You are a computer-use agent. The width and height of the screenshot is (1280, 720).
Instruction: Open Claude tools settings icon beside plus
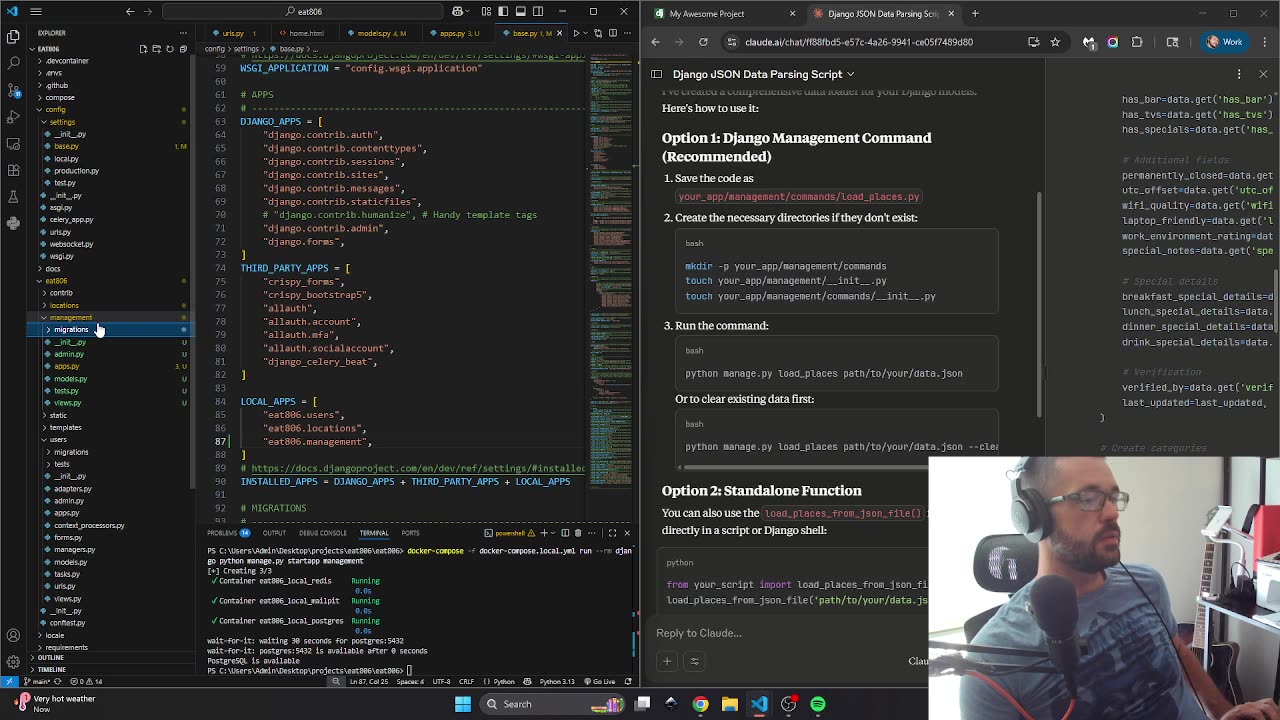[x=694, y=661]
